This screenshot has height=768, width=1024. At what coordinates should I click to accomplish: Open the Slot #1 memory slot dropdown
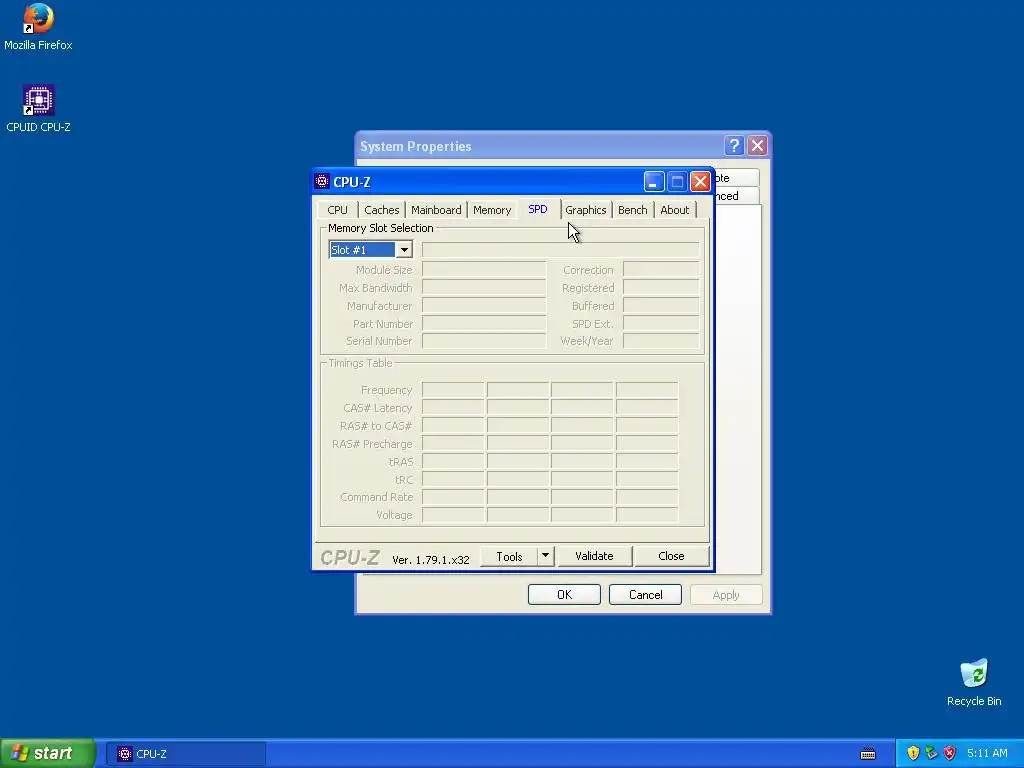tap(404, 249)
